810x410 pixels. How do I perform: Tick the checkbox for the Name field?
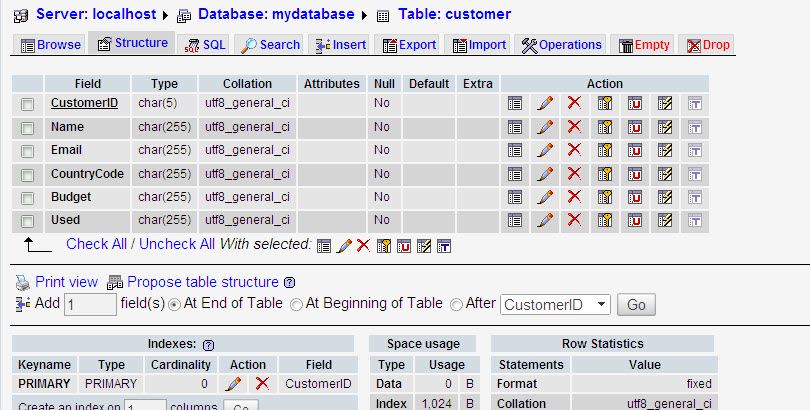(28, 128)
